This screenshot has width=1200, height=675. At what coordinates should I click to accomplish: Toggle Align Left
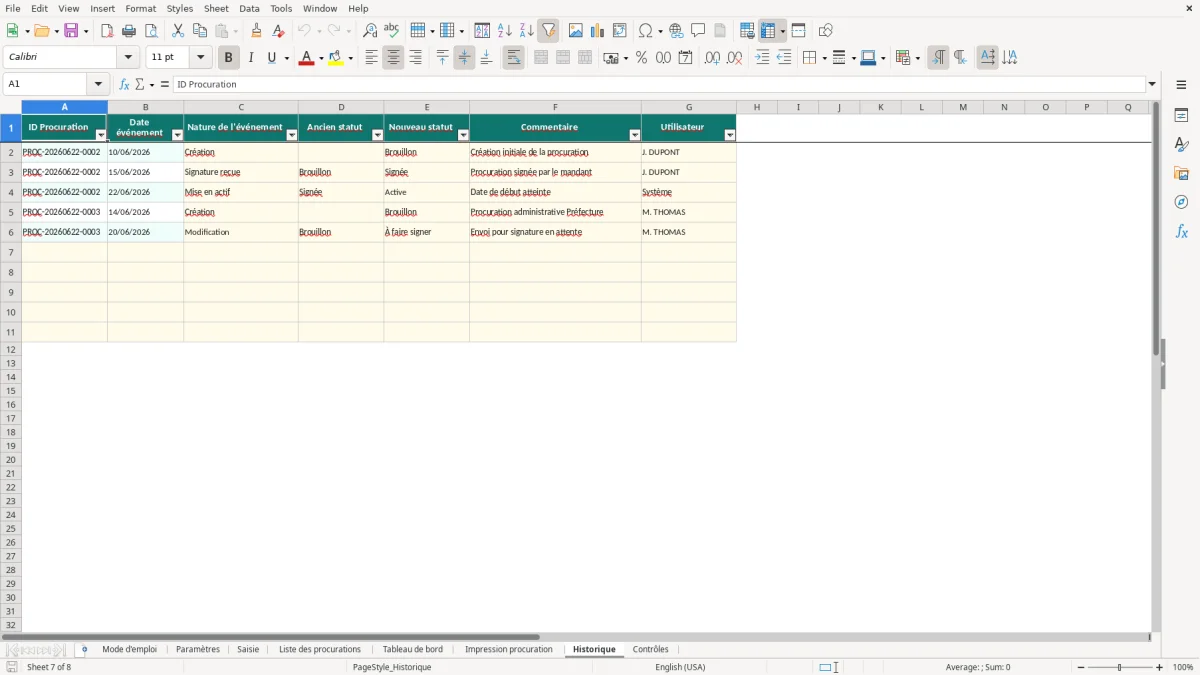372,58
